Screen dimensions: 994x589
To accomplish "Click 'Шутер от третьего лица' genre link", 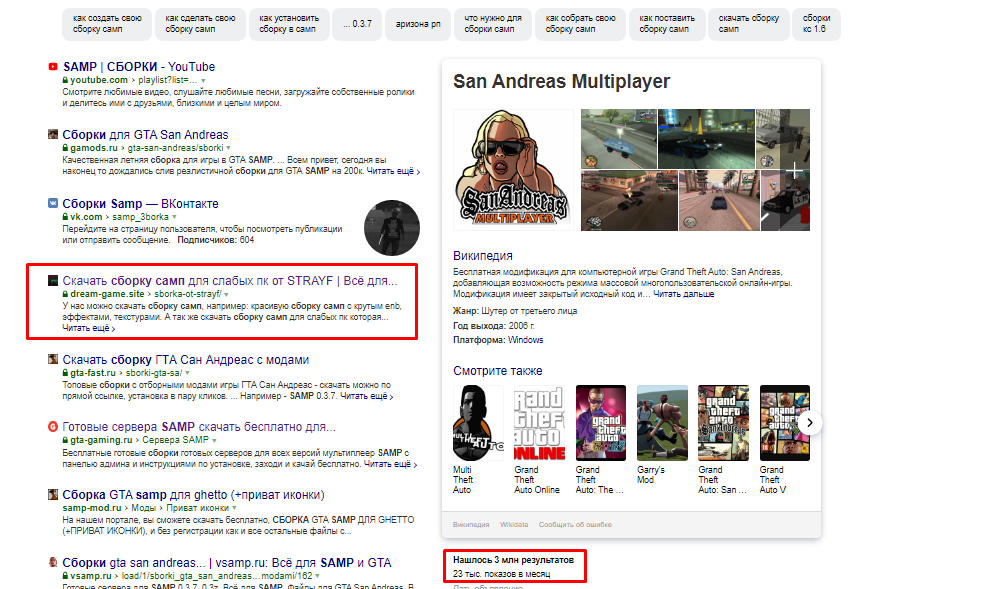I will (529, 311).
